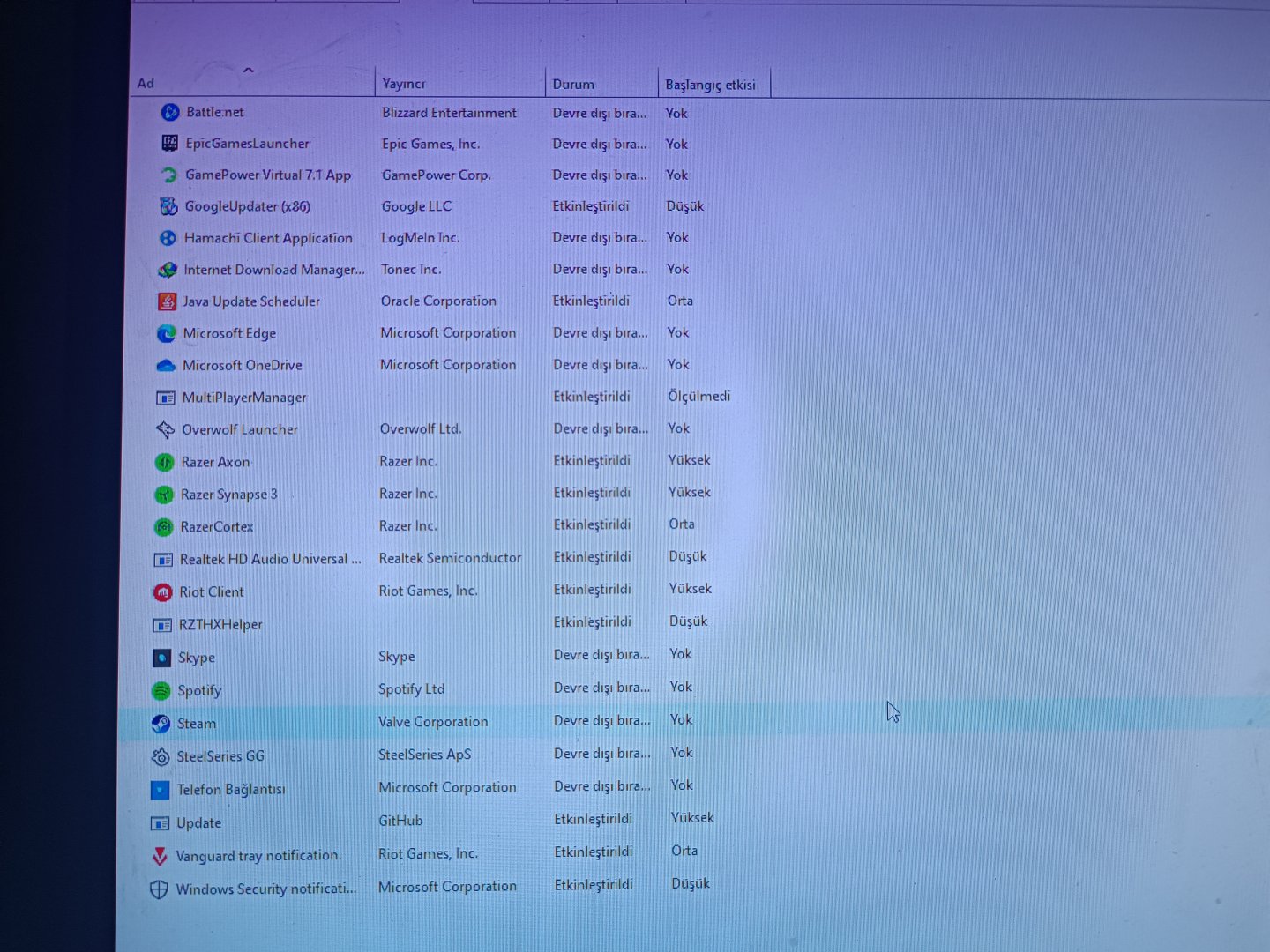Click the "Razer Synapse 3" name
This screenshot has height=952, width=1270.
pyautogui.click(x=228, y=495)
